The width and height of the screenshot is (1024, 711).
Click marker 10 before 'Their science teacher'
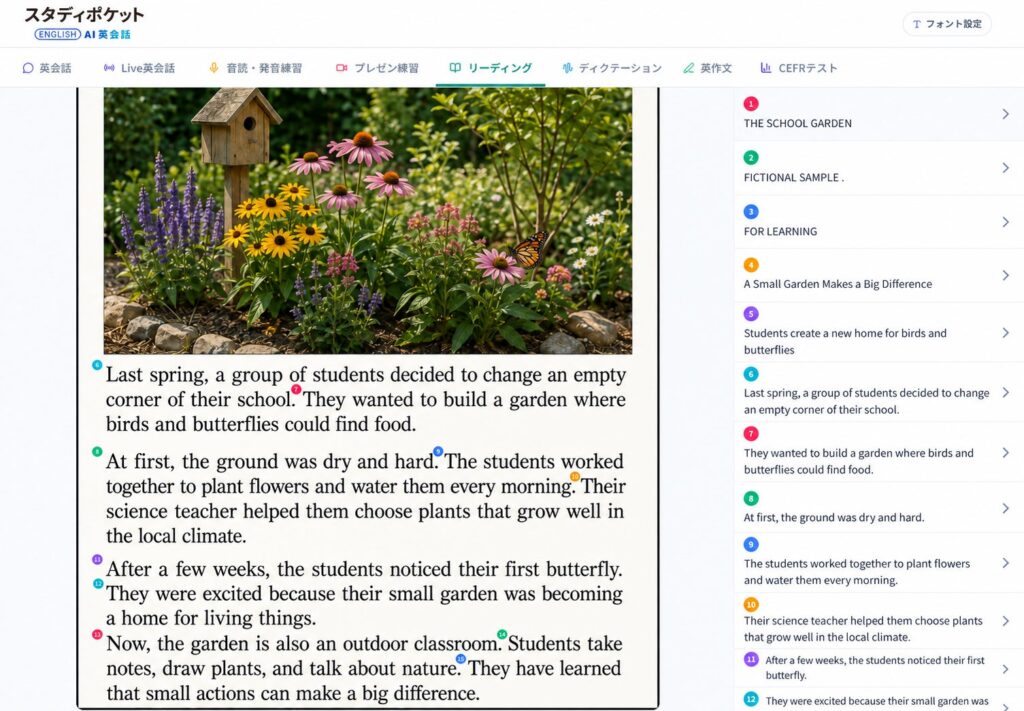point(575,477)
